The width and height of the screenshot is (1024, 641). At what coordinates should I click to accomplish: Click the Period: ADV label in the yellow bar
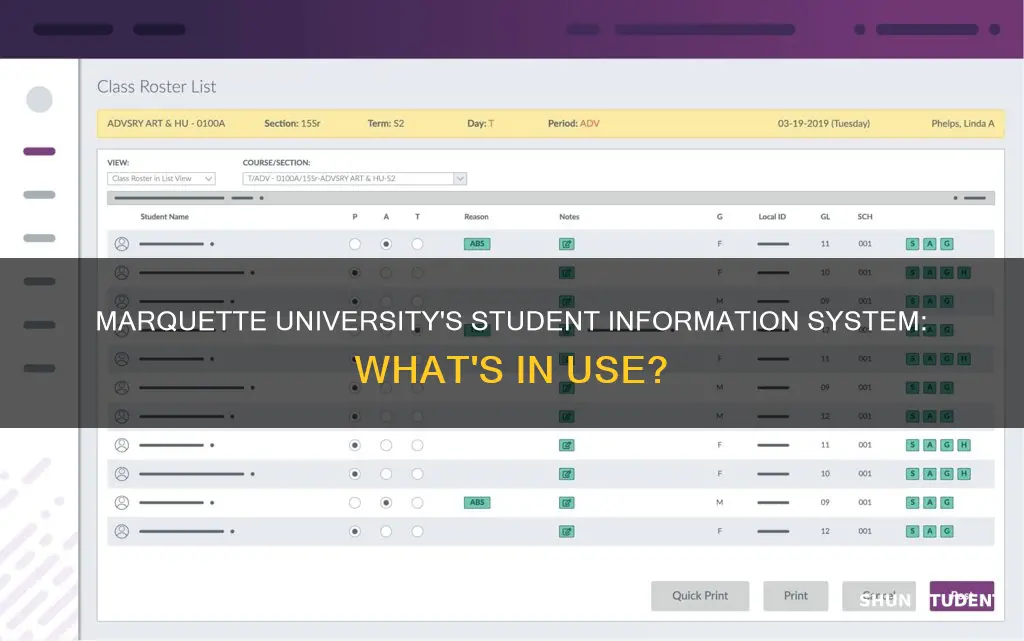(573, 123)
